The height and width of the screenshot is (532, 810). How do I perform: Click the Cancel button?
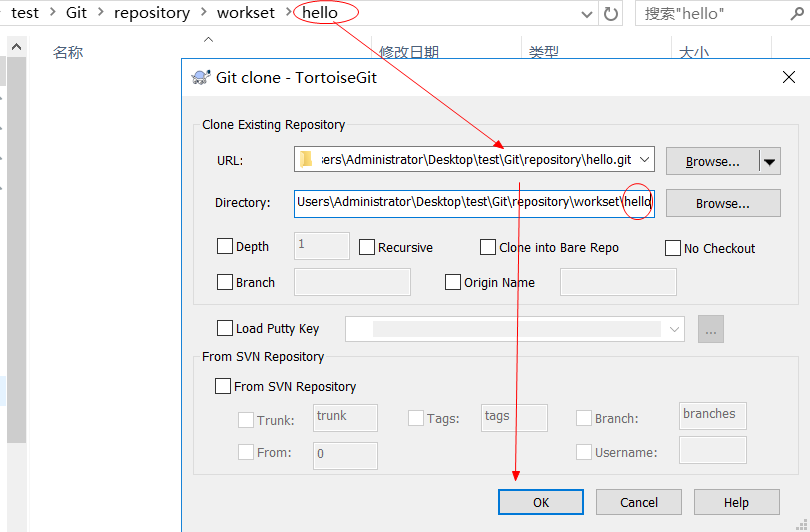[638, 502]
